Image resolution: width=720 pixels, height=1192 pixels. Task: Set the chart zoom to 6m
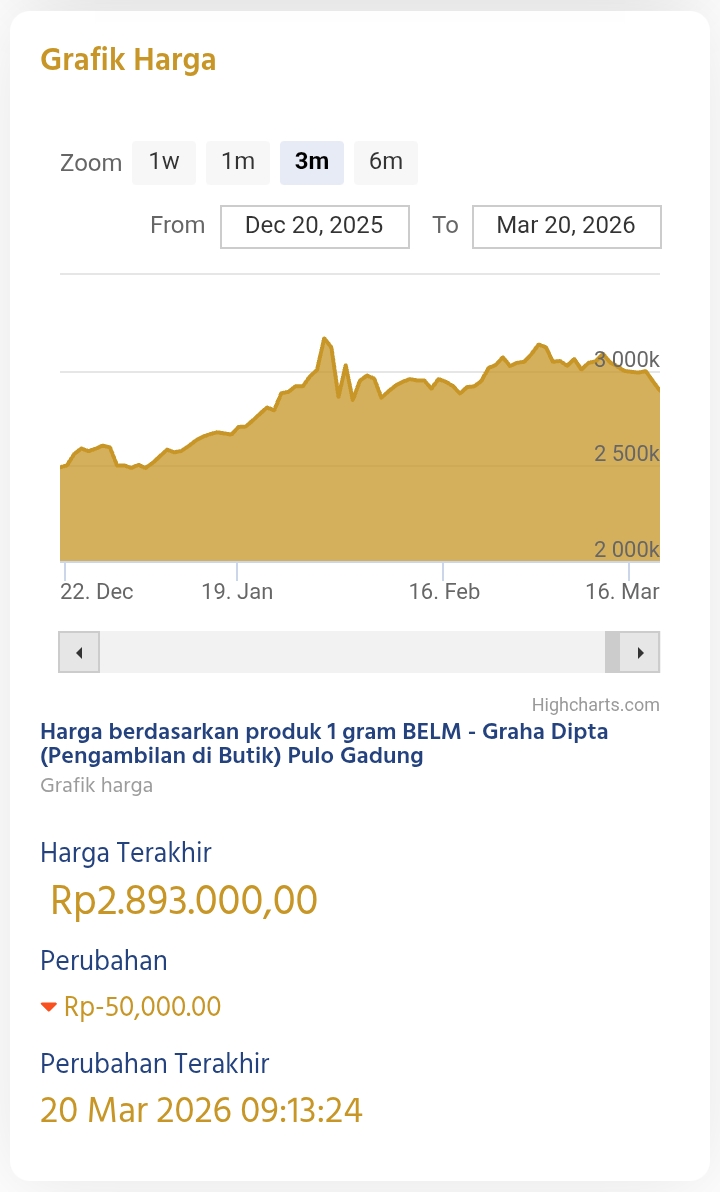coord(386,162)
